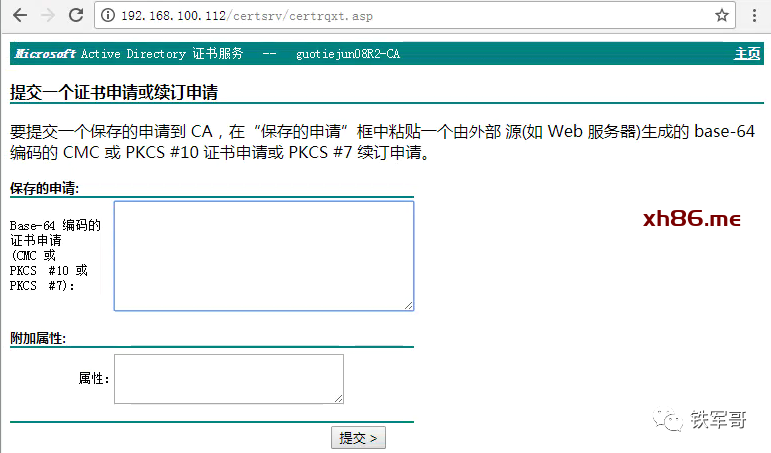Click the WeChat logo watermark
This screenshot has width=771, height=453.
pyautogui.click(x=668, y=421)
